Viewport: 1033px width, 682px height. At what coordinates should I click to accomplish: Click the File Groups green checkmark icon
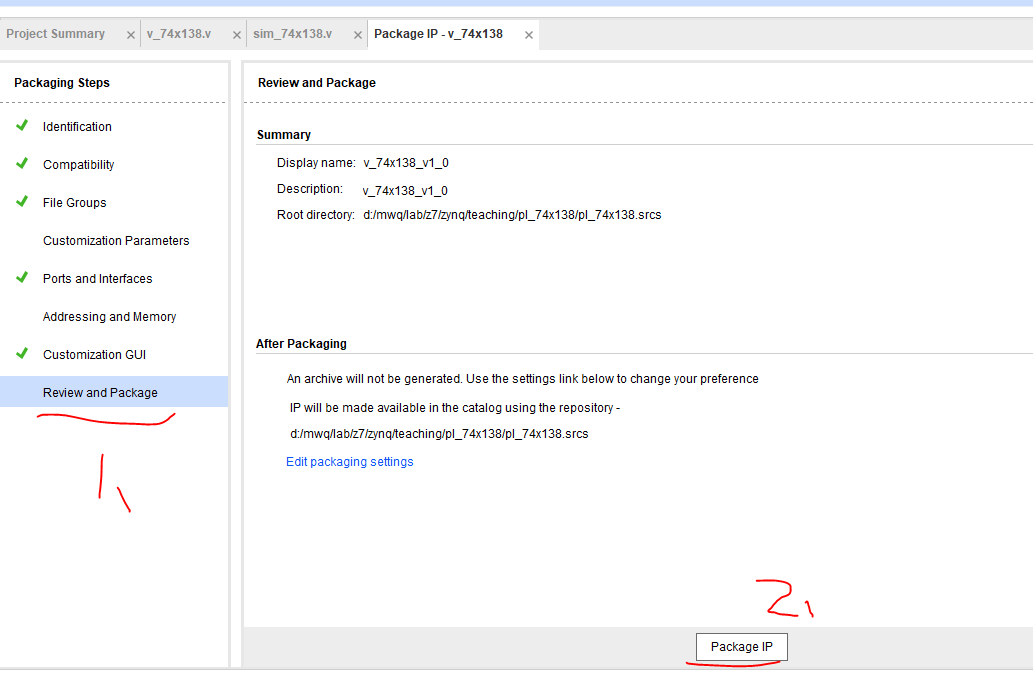(22, 201)
